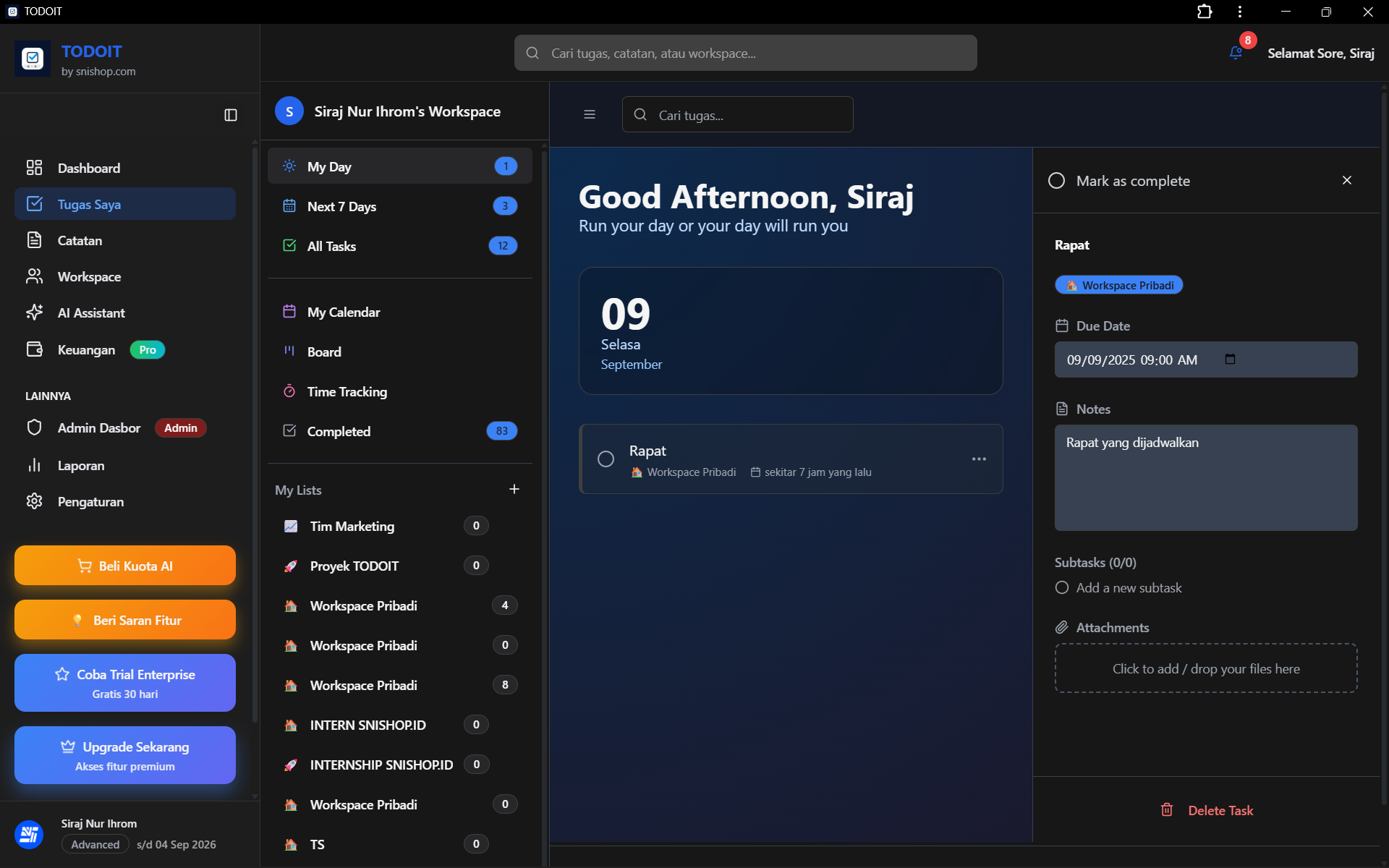
Task: Click the Delete Task button
Action: click(x=1207, y=810)
